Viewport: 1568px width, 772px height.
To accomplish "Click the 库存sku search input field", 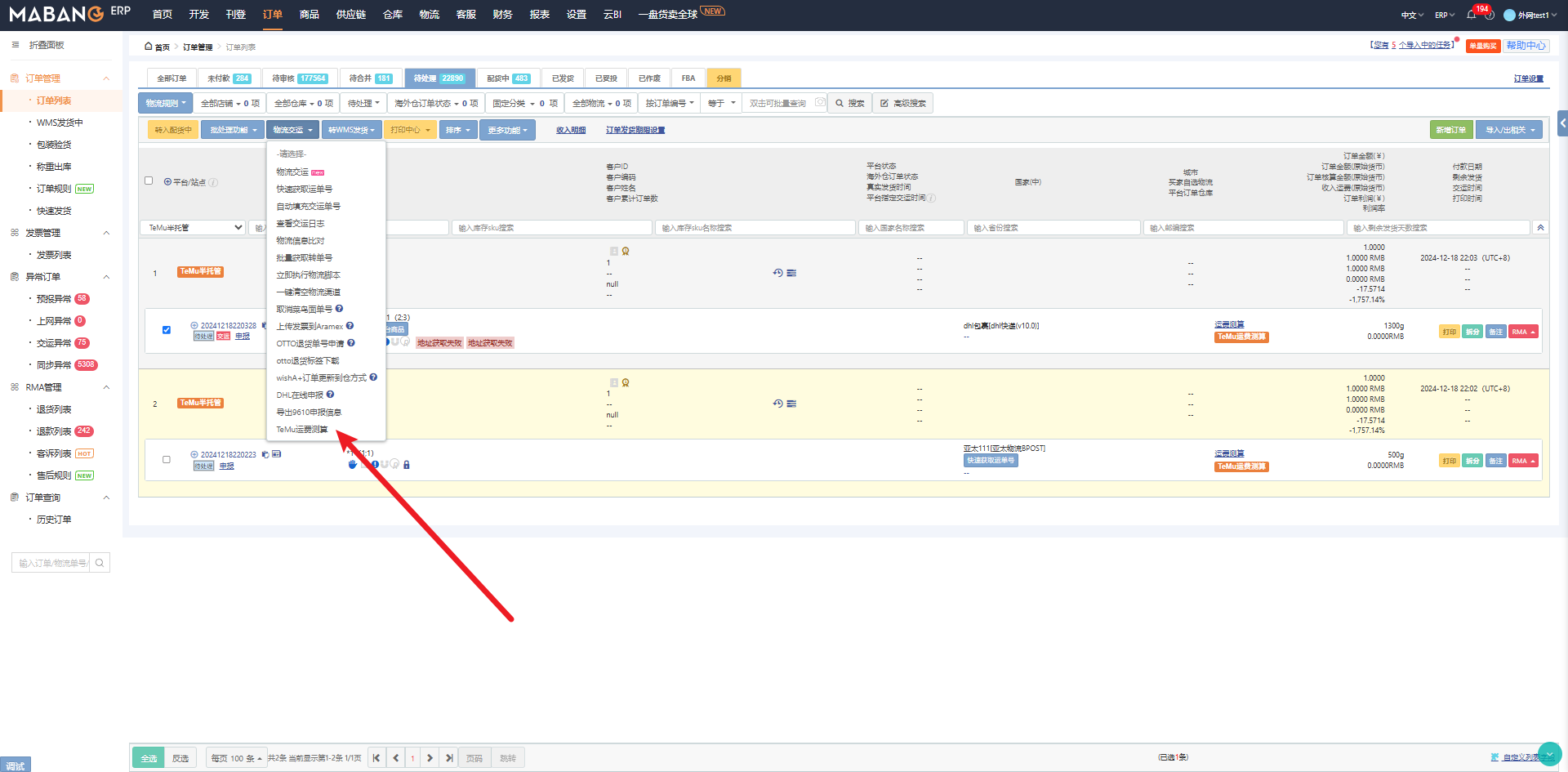I will click(552, 228).
